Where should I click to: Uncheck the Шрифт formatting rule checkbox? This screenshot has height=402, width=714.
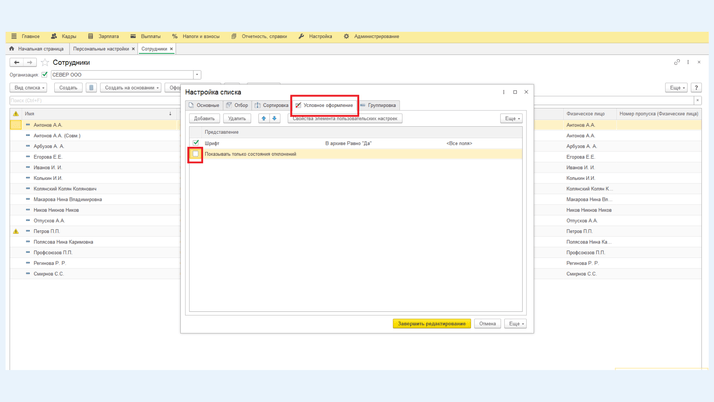pyautogui.click(x=196, y=143)
